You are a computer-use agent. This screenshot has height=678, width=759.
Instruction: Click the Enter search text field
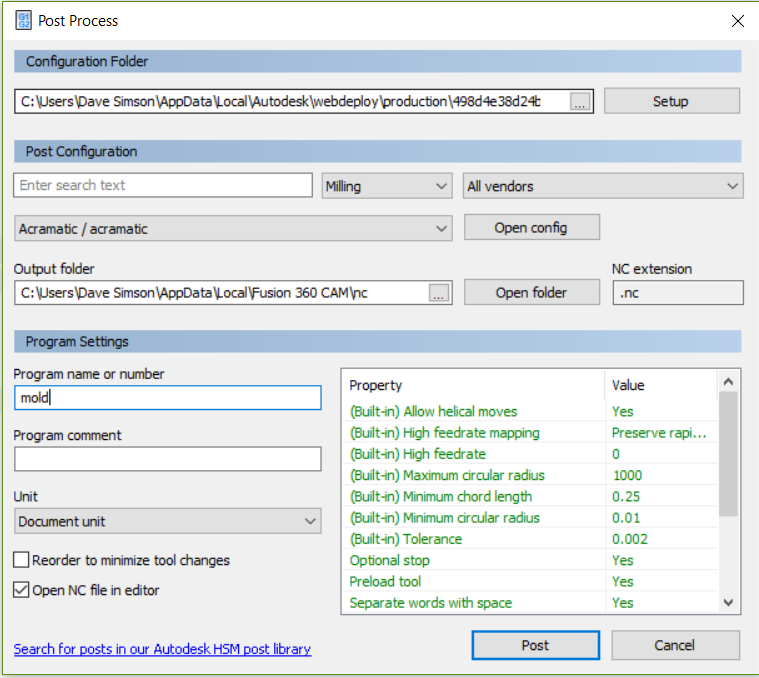(163, 186)
